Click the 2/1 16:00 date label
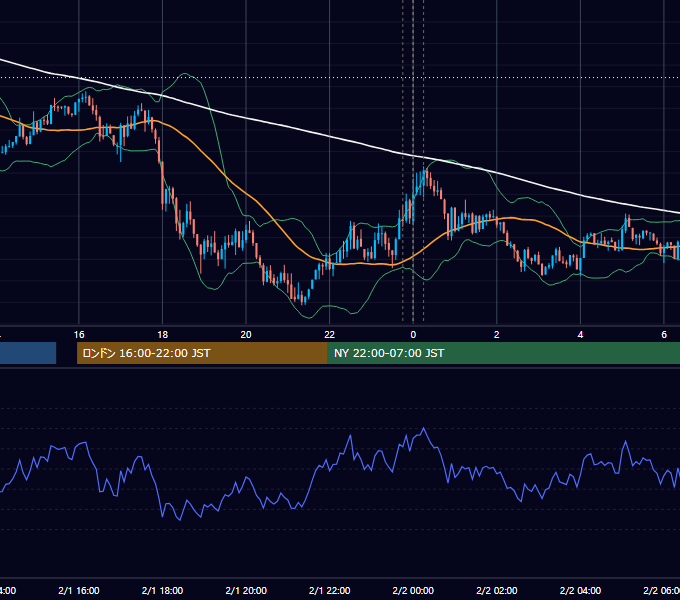The height and width of the screenshot is (600, 680). point(79,590)
